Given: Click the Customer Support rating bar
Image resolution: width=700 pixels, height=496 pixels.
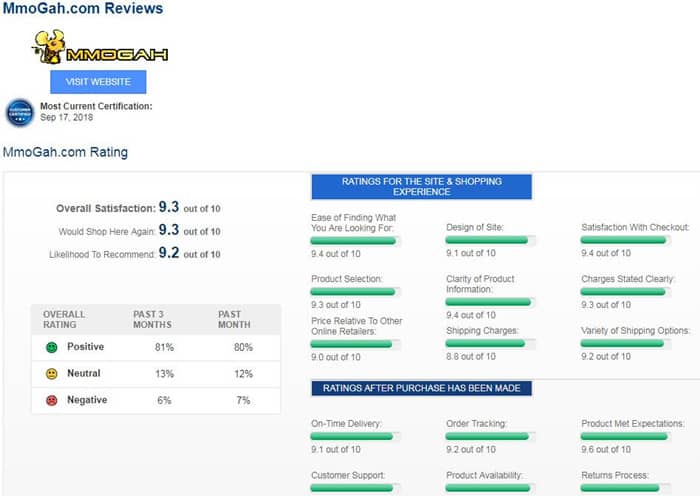Looking at the screenshot, I should (355, 488).
